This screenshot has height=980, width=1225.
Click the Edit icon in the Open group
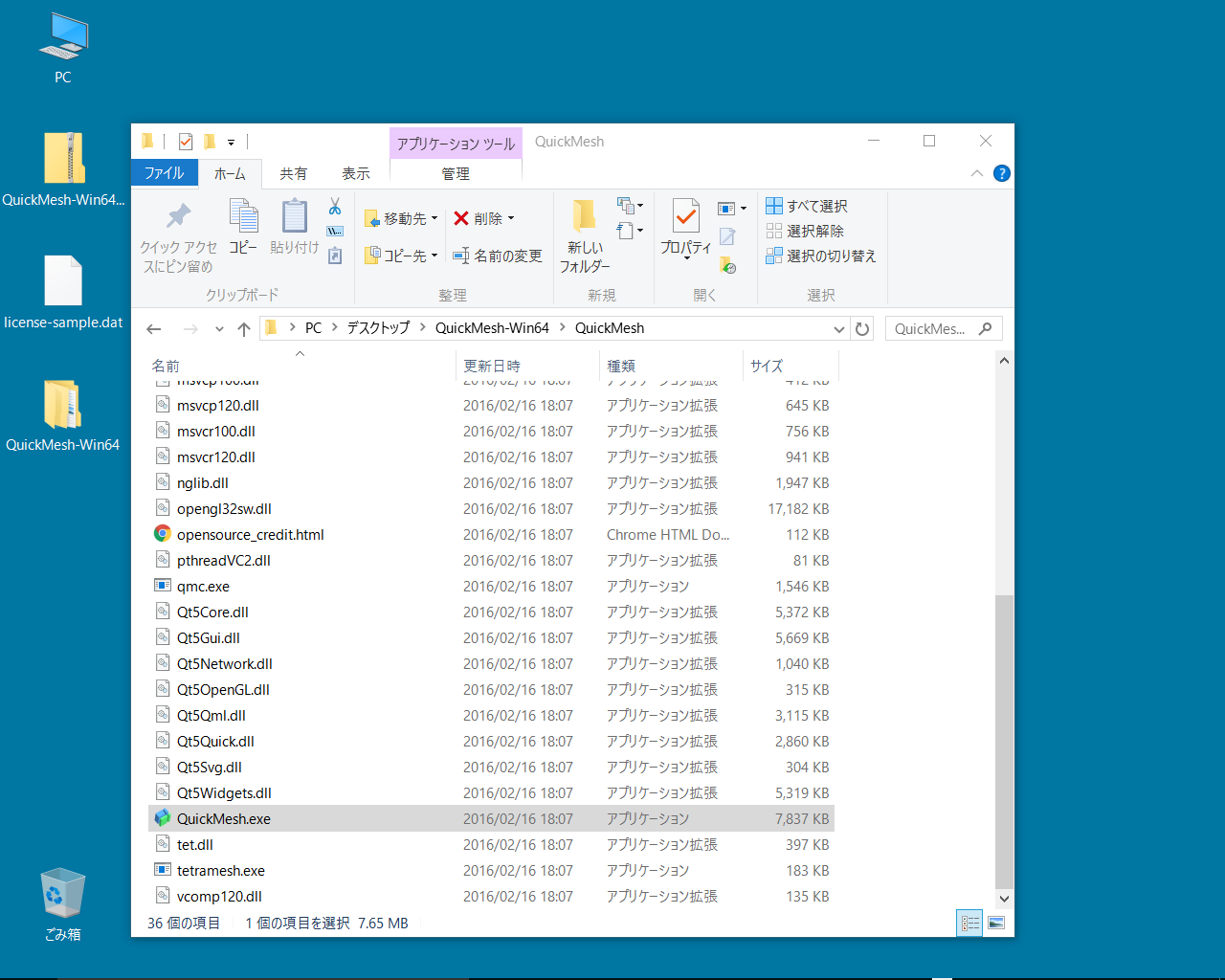point(727,235)
